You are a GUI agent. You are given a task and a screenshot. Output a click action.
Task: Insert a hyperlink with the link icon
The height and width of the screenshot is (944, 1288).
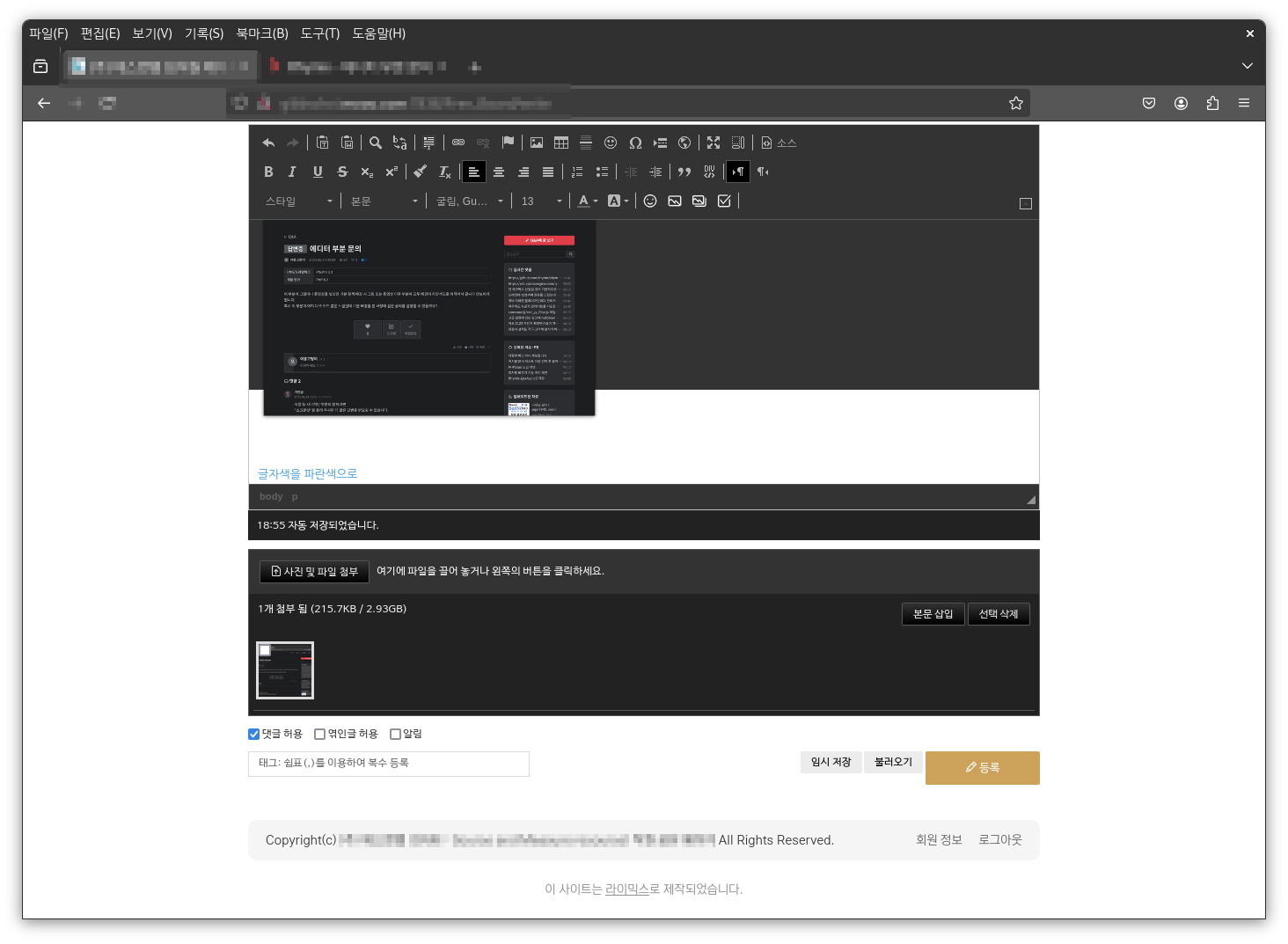[458, 143]
